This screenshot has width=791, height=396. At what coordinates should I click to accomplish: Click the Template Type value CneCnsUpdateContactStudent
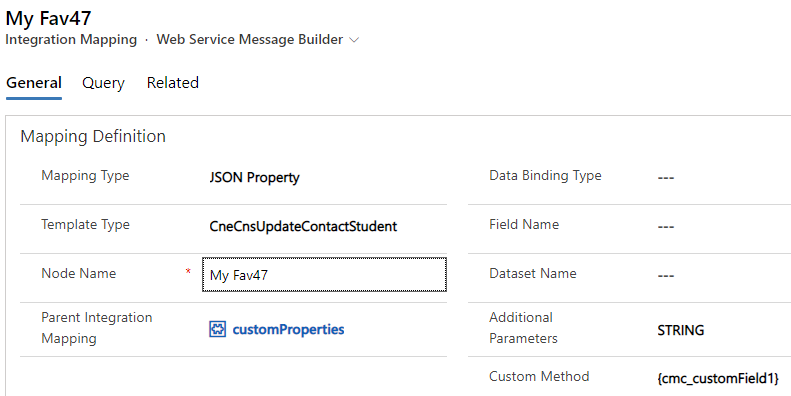click(x=303, y=227)
